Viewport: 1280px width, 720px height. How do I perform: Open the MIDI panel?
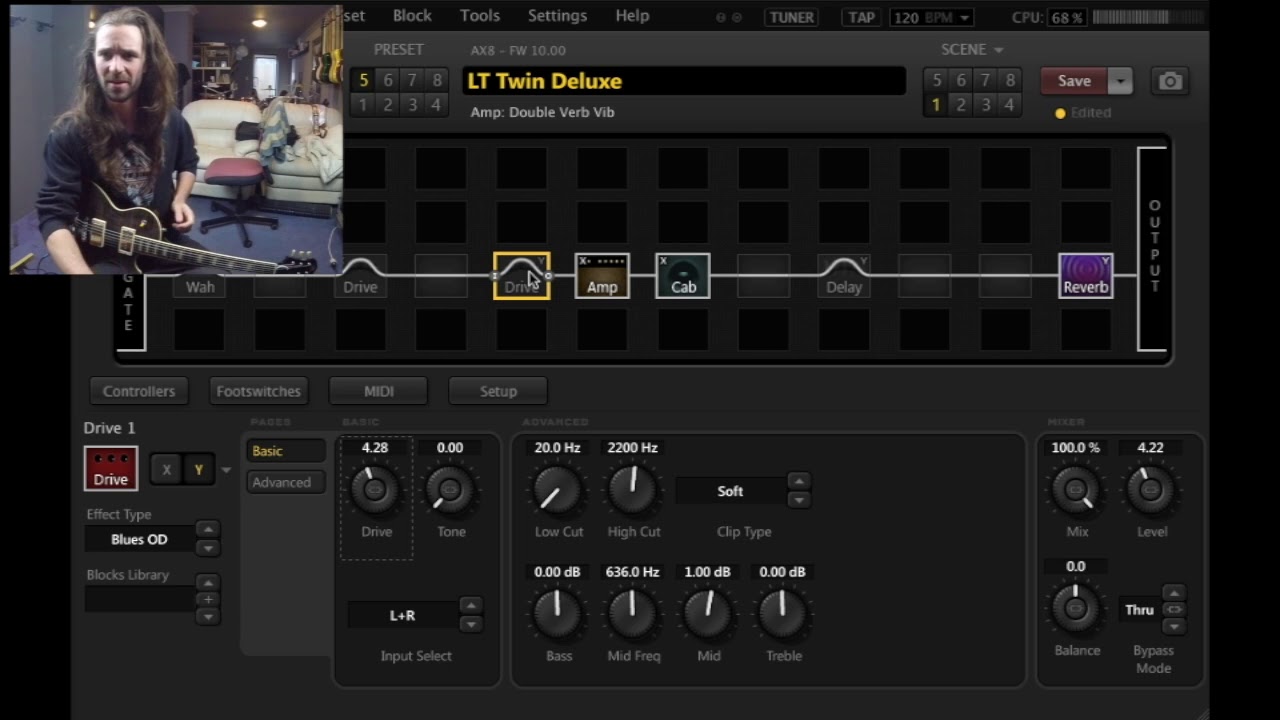coord(379,391)
